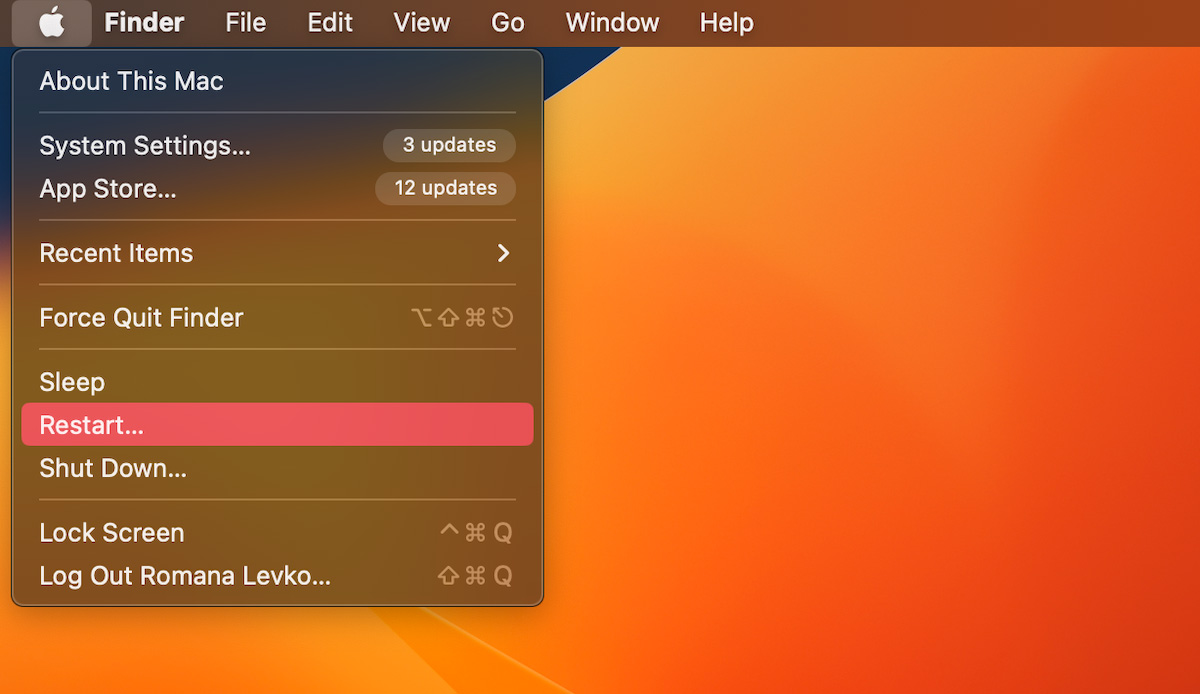Put the Mac to Sleep
The image size is (1200, 694).
(277, 382)
